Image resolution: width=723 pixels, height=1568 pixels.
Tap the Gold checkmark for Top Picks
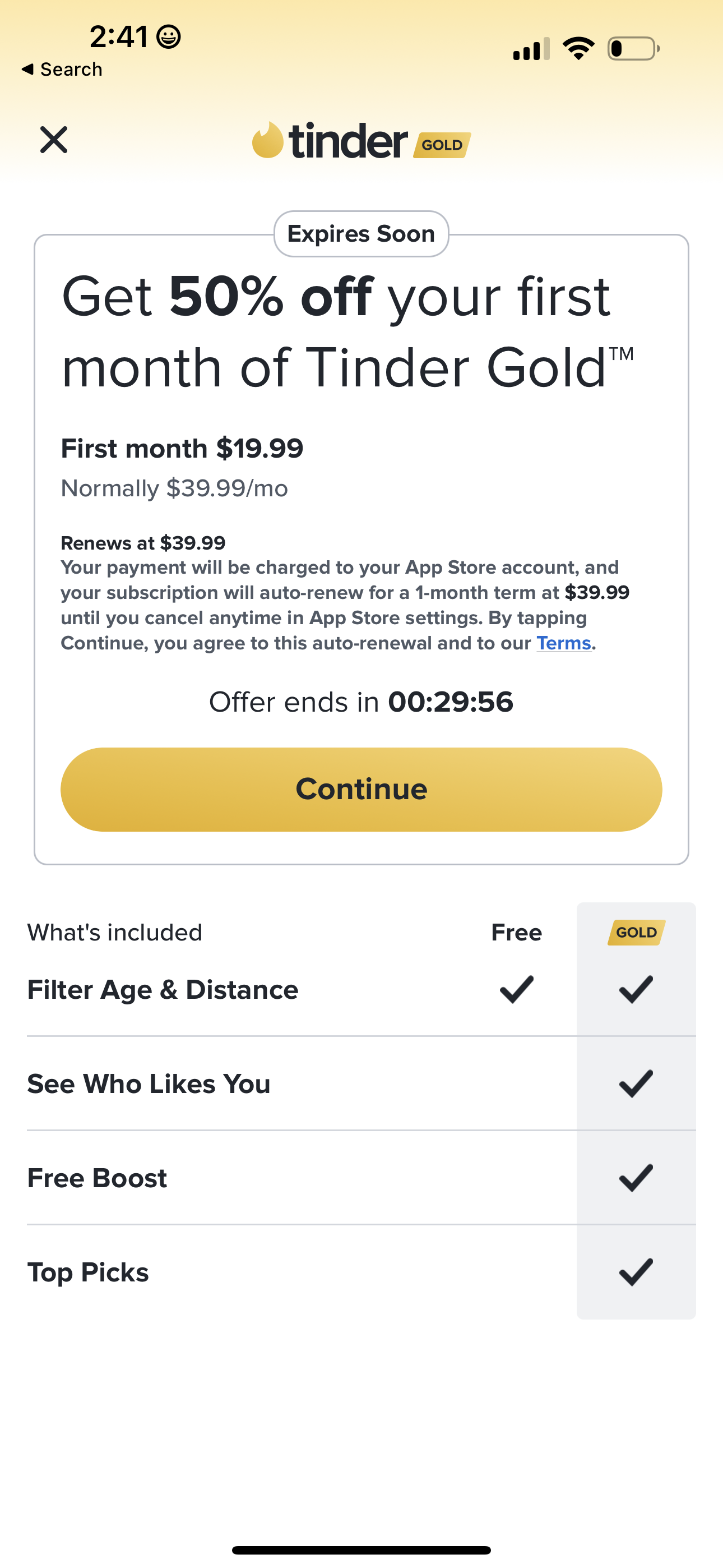coord(636,1272)
